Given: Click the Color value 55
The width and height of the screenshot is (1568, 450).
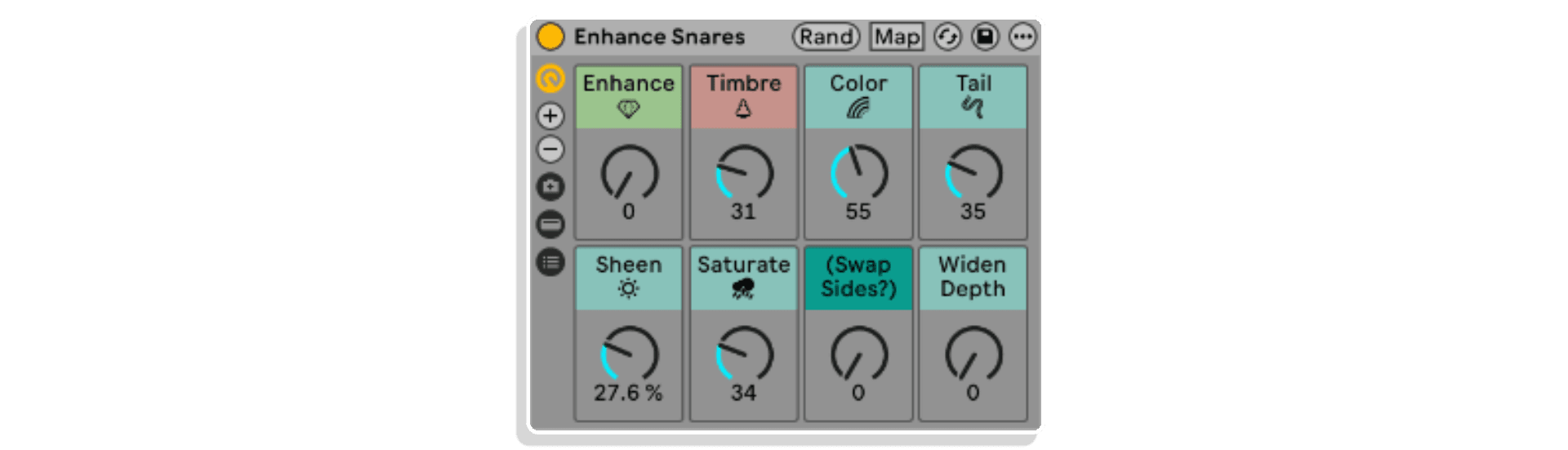Looking at the screenshot, I should click(x=858, y=212).
